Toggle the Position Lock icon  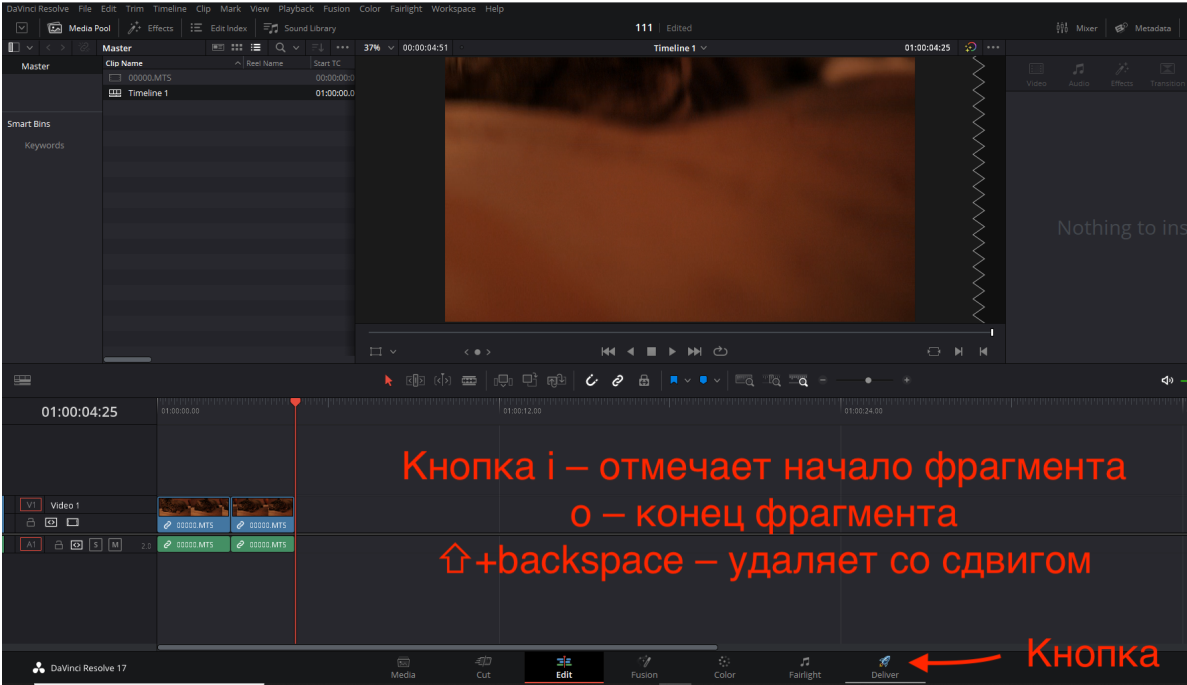click(644, 381)
